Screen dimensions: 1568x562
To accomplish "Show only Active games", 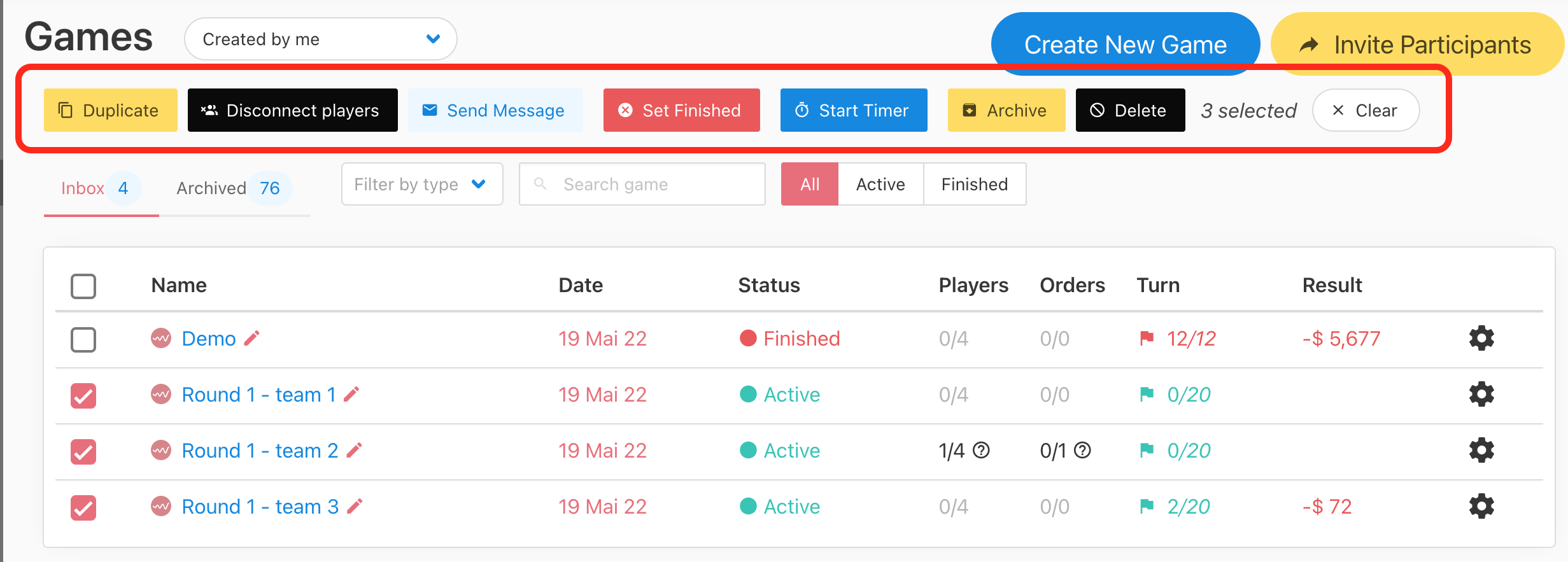I will 880,184.
